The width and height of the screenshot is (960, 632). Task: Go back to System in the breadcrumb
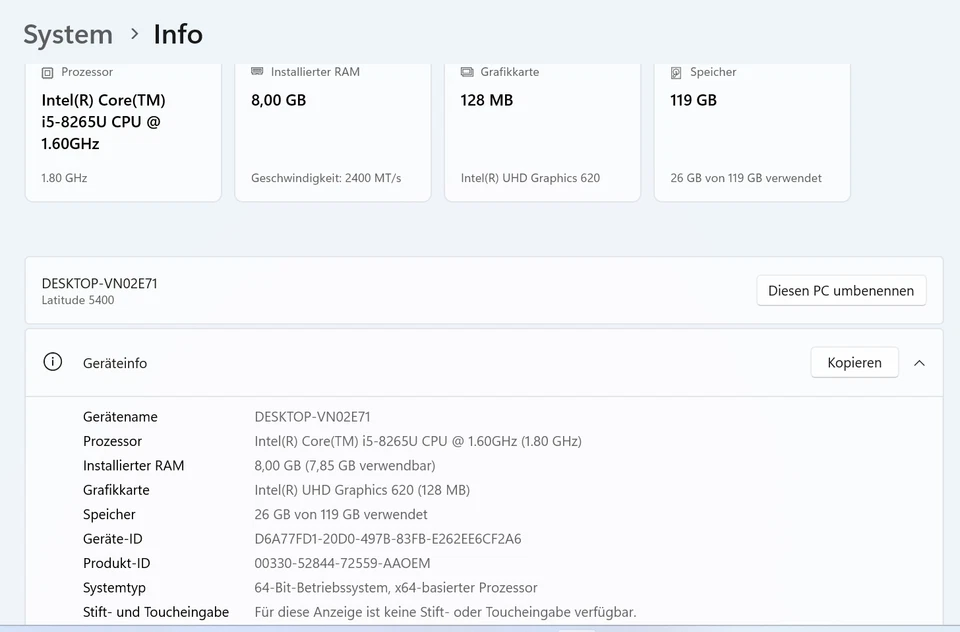(68, 34)
